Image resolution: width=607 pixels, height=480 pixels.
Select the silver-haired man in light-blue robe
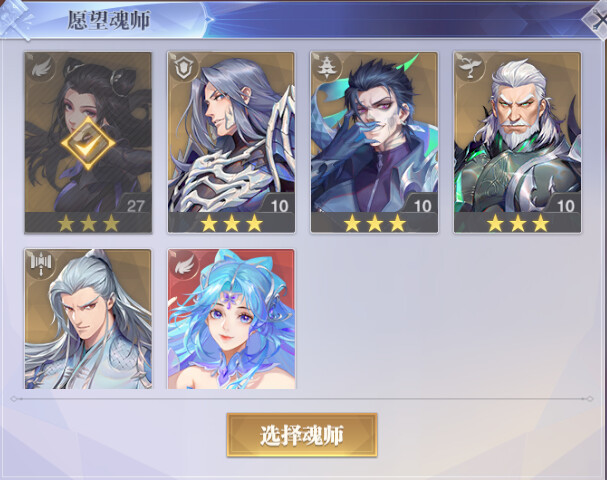[x=88, y=319]
